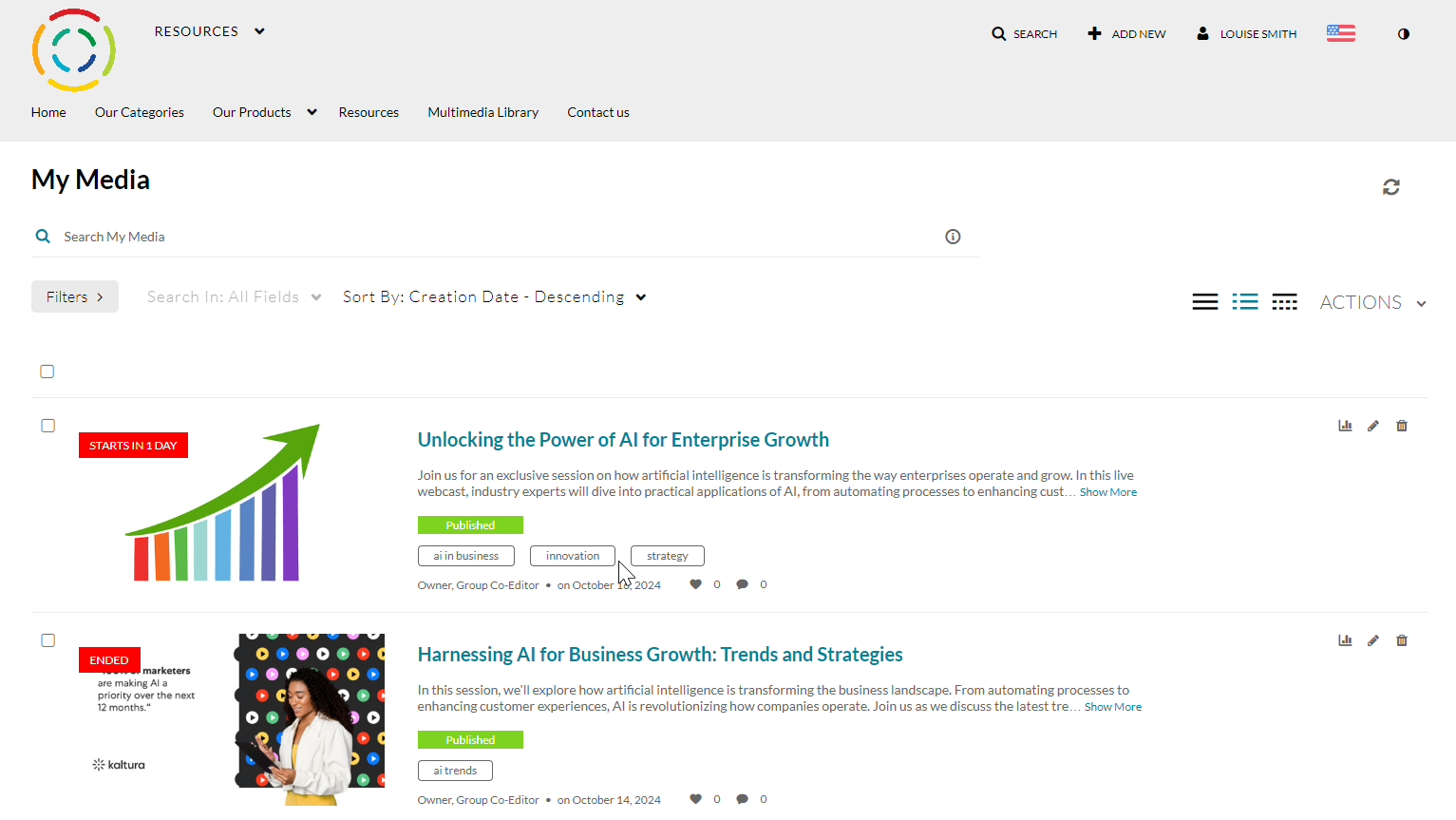Delete the Harnessing AI for Business Growth entry
1456x820 pixels.
[x=1402, y=640]
